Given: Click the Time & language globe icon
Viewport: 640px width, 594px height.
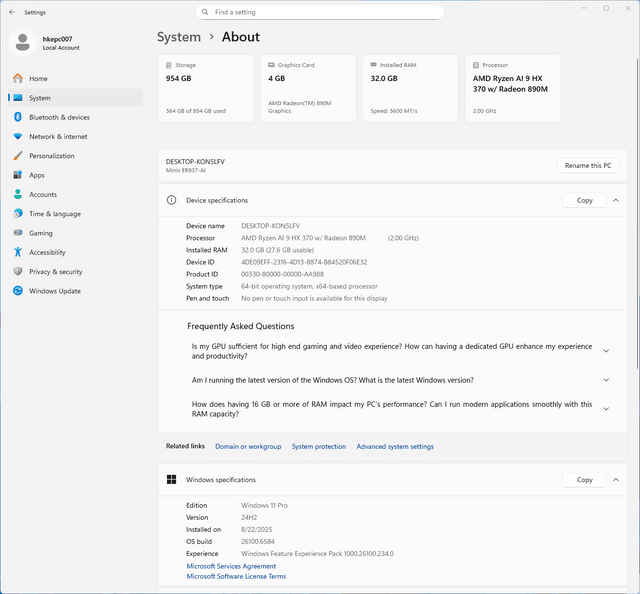Looking at the screenshot, I should [18, 214].
